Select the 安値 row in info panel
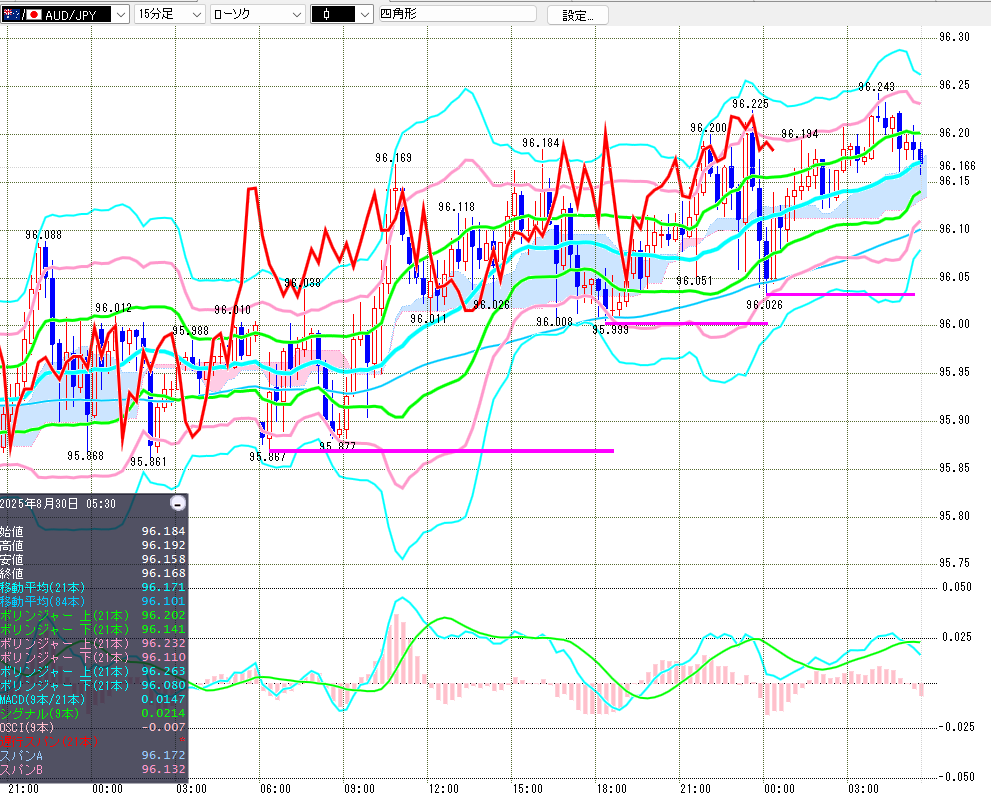Viewport: 991px width, 798px height. (x=94, y=559)
